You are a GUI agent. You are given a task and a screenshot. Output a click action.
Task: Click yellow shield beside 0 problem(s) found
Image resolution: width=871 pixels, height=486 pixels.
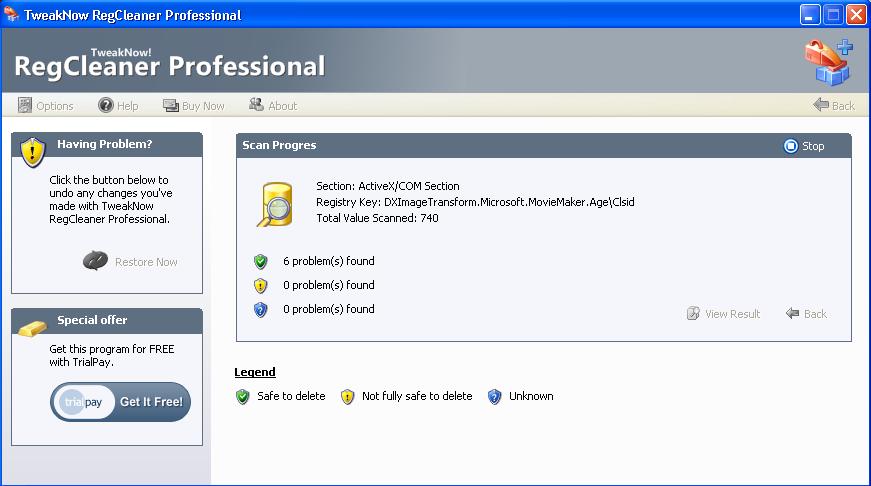pyautogui.click(x=261, y=285)
